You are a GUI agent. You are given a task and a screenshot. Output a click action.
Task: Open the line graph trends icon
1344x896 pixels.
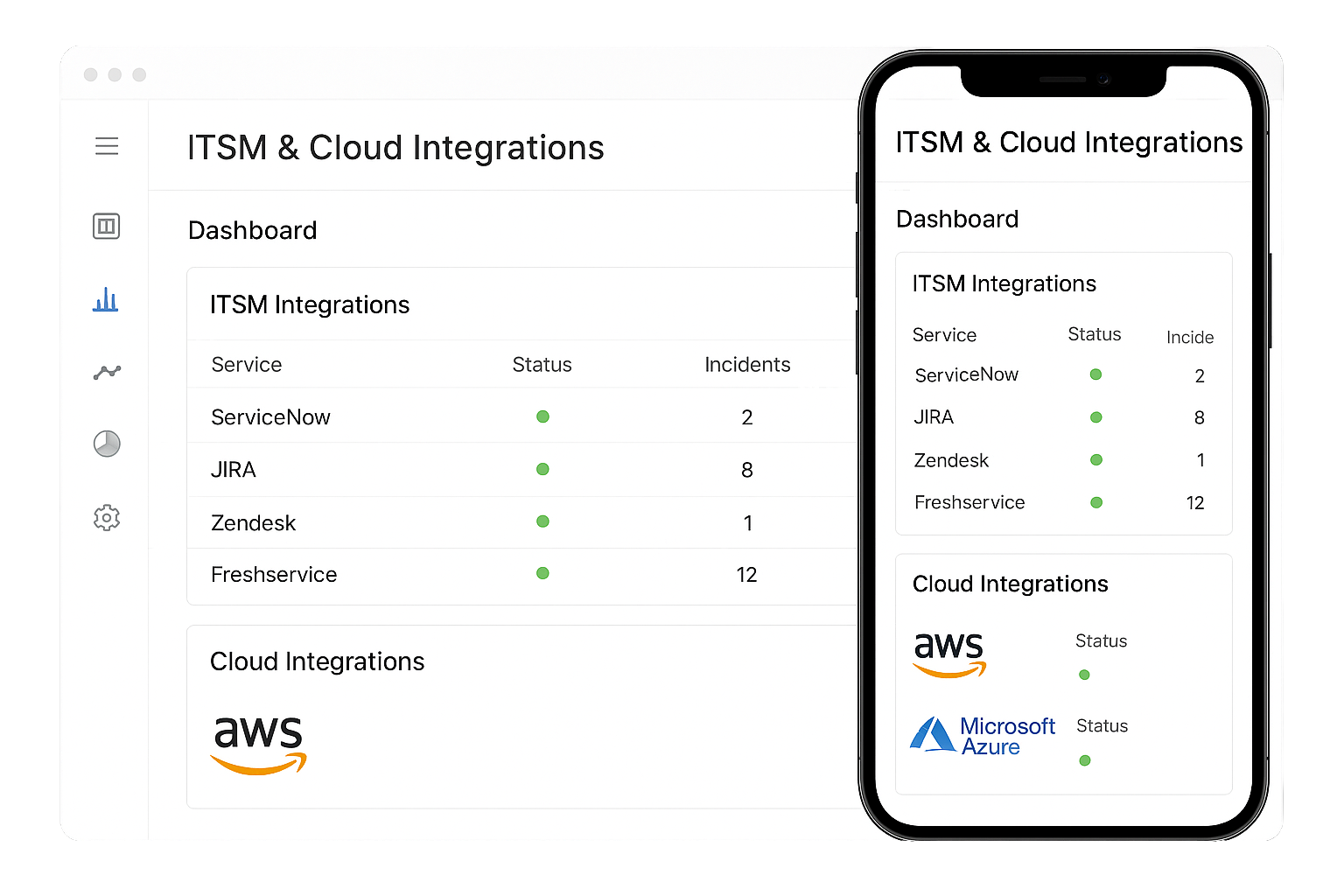click(107, 373)
